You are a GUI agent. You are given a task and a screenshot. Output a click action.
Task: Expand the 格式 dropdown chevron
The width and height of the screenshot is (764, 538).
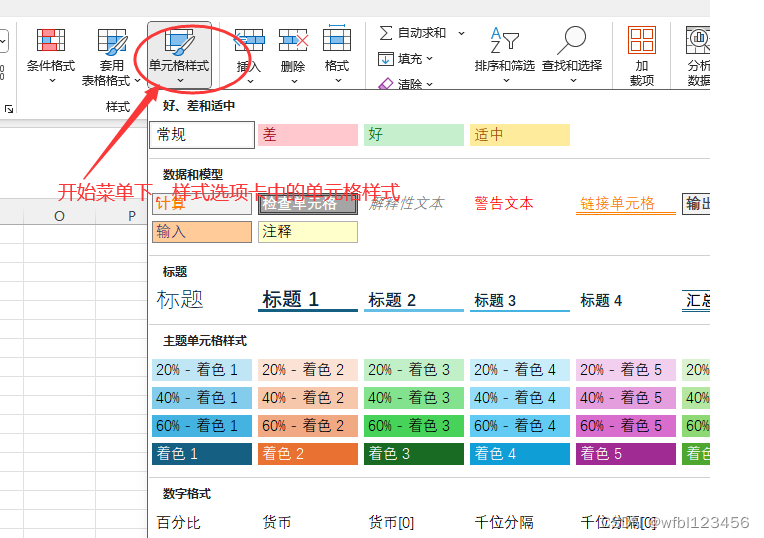338,80
